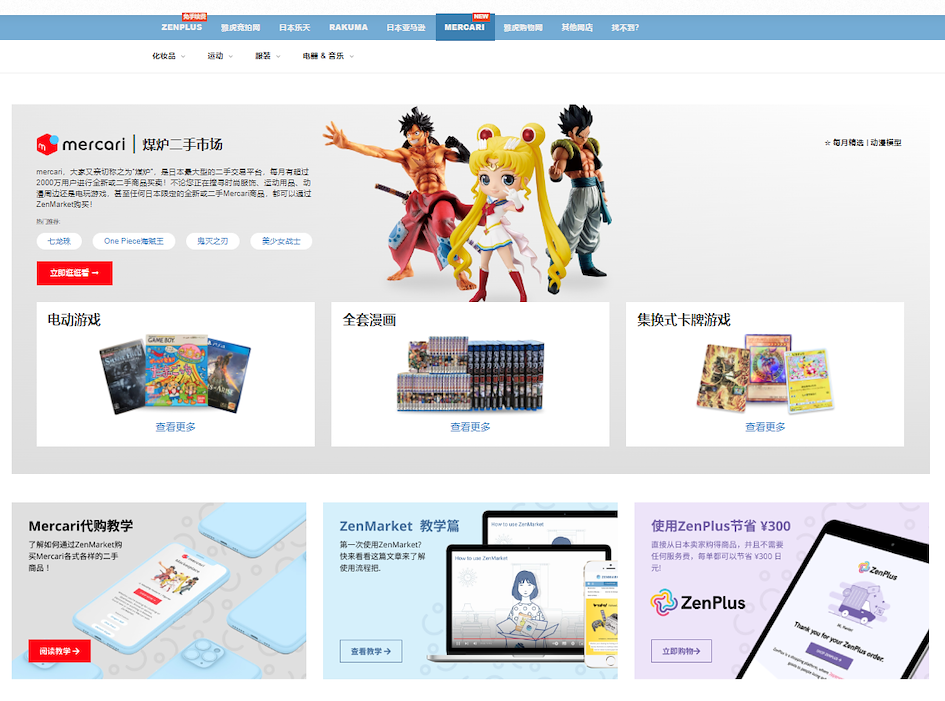This screenshot has height=701, width=945.
Task: Select the 七龙珠 popular tag
Action: coord(59,241)
